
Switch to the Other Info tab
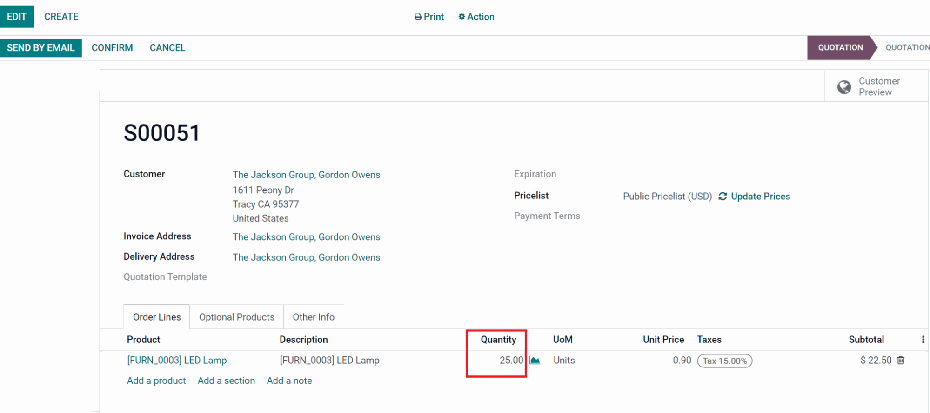(313, 317)
